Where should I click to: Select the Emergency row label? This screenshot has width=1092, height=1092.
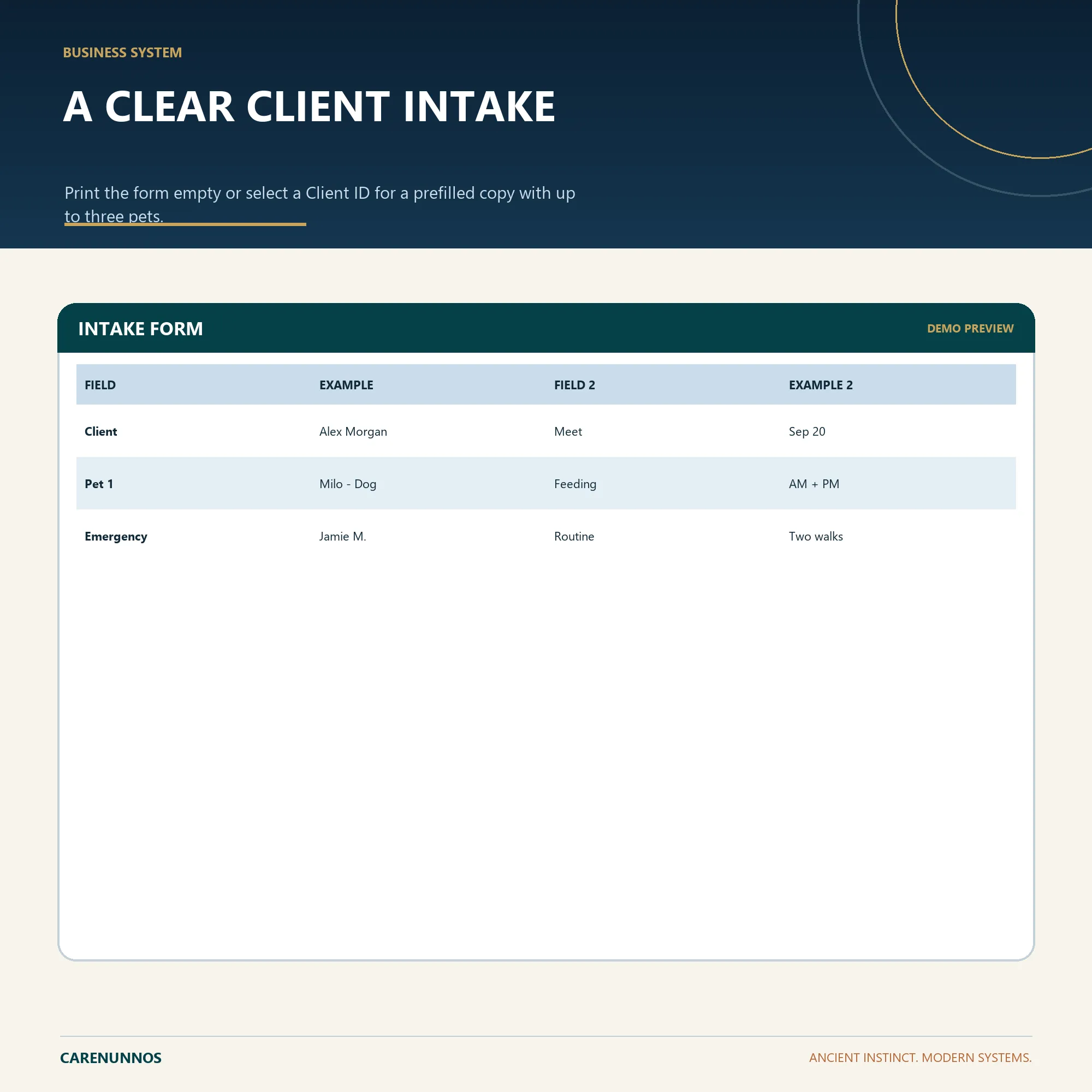click(x=116, y=536)
